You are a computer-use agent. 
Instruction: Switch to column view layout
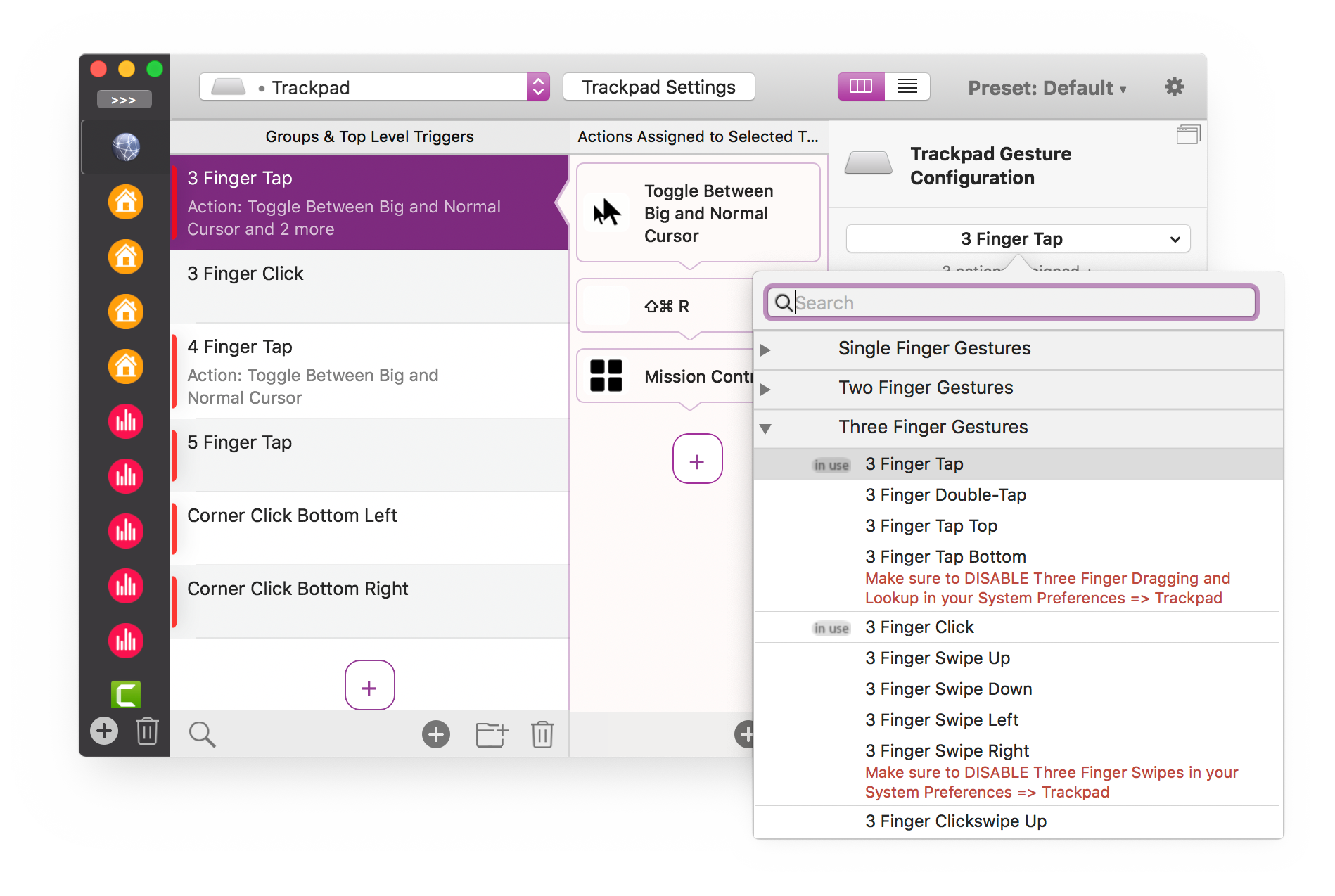click(x=860, y=86)
